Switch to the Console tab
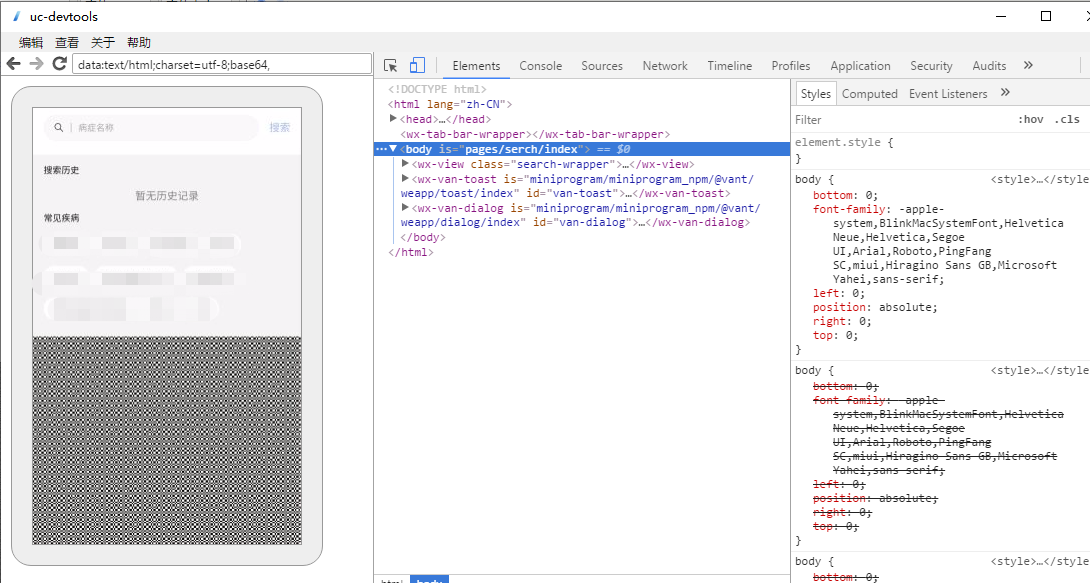 (x=540, y=66)
